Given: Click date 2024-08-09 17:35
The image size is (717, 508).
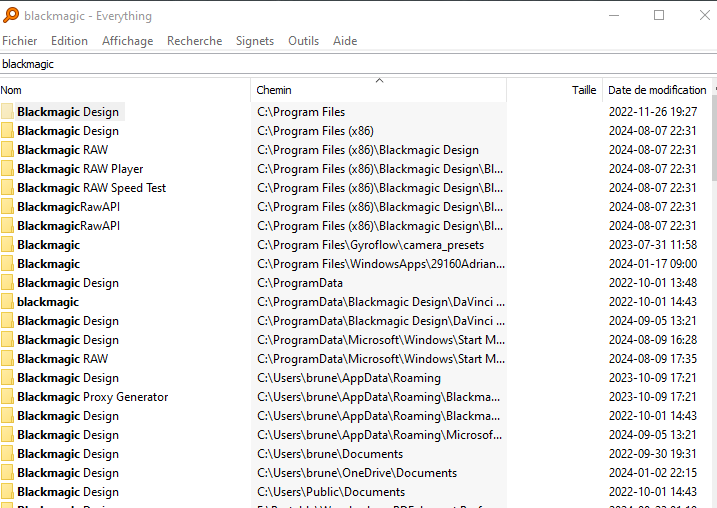Looking at the screenshot, I should point(653,359).
